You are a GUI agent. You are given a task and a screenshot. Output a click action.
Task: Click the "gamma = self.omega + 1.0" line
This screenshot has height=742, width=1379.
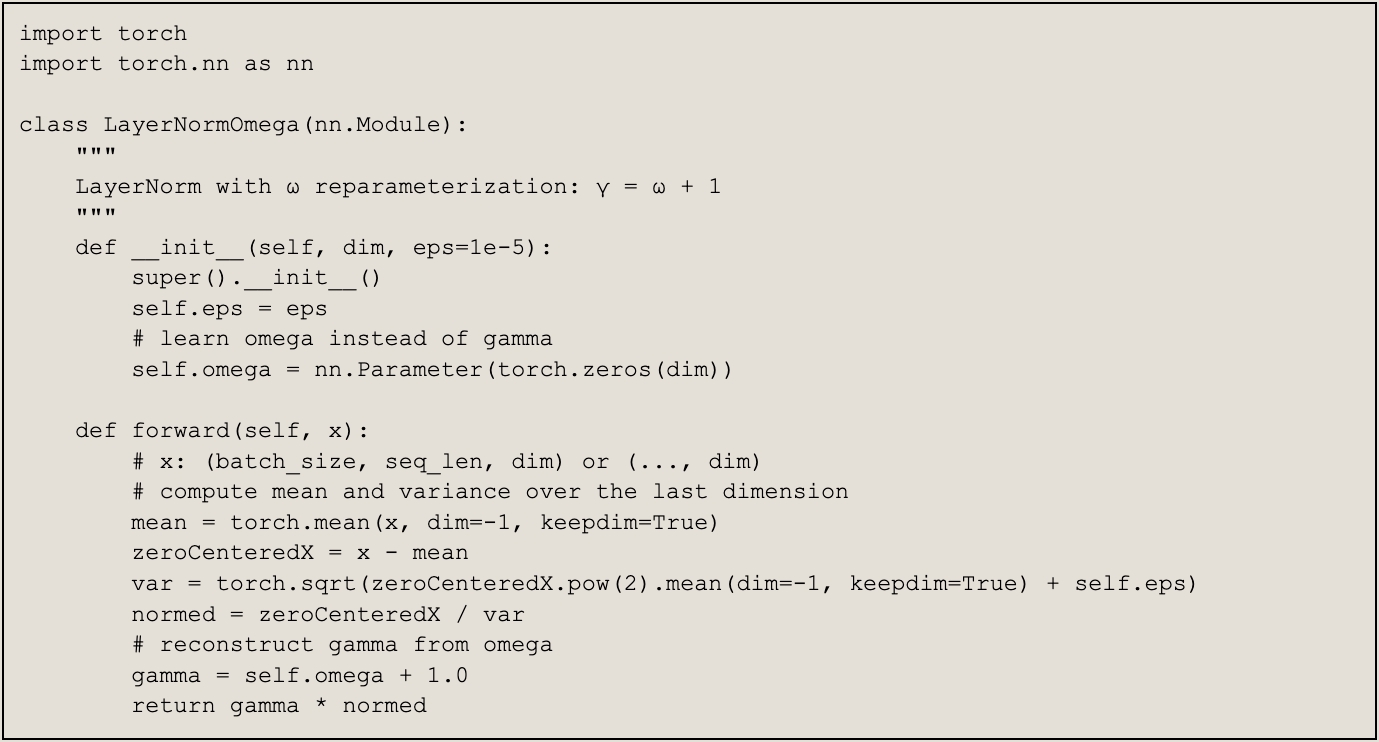point(300,675)
